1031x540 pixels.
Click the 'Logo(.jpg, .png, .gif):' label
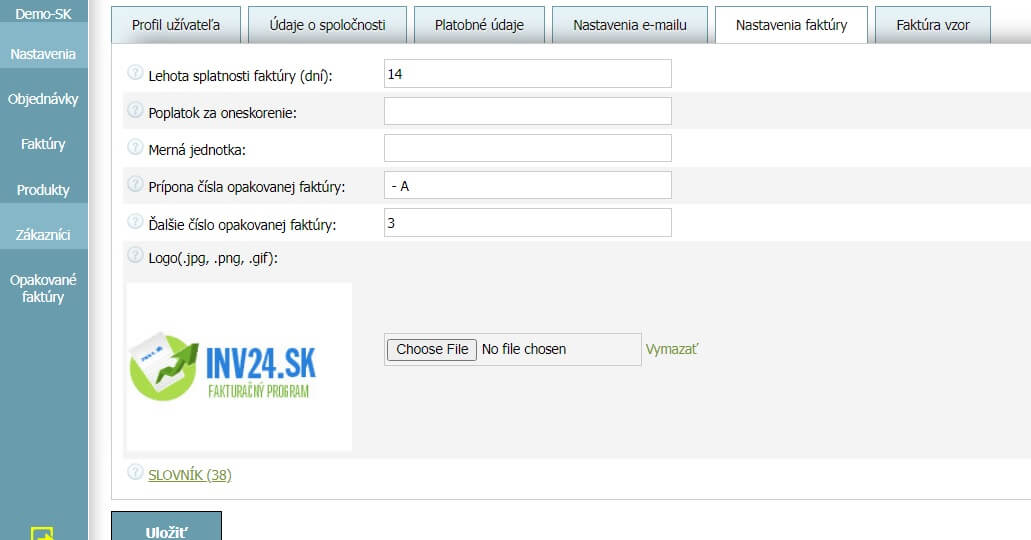point(213,258)
